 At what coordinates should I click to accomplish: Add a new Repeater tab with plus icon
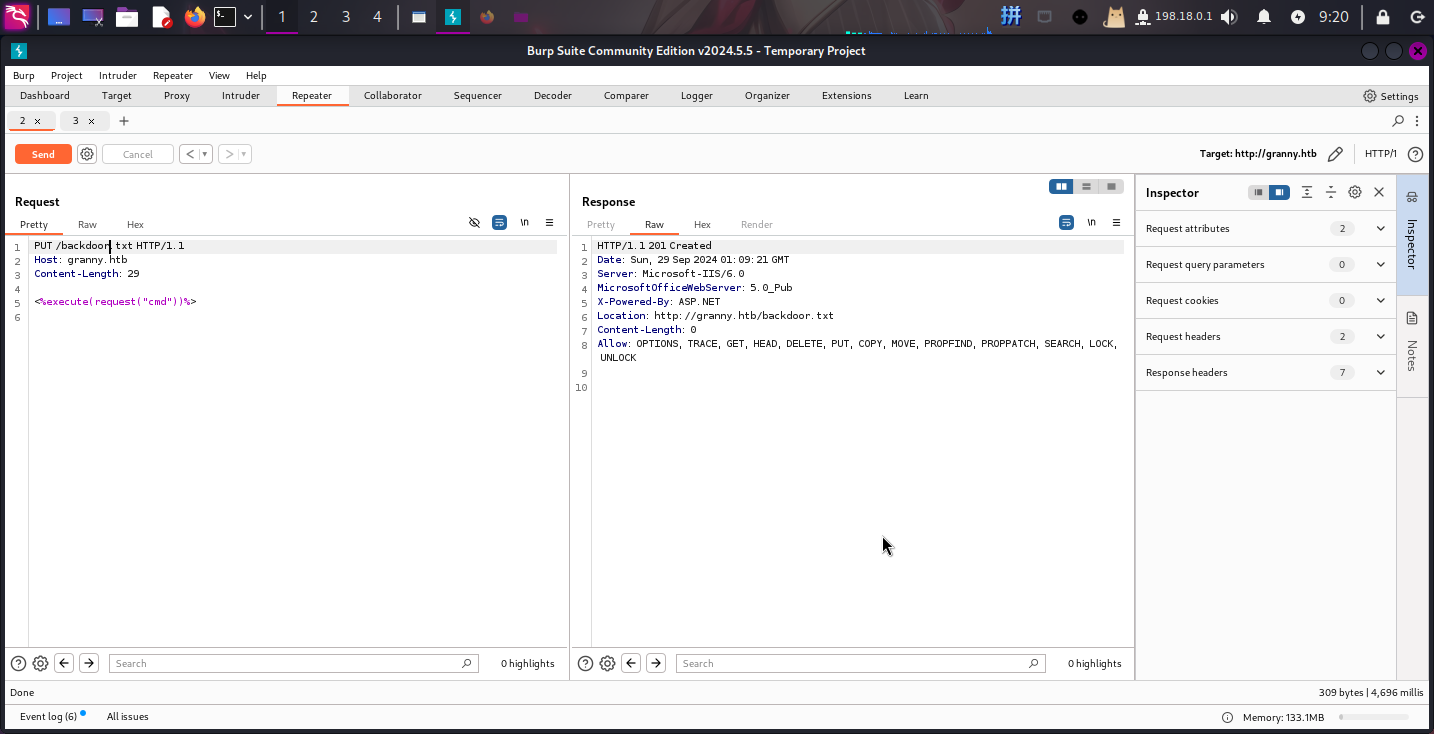click(x=124, y=121)
